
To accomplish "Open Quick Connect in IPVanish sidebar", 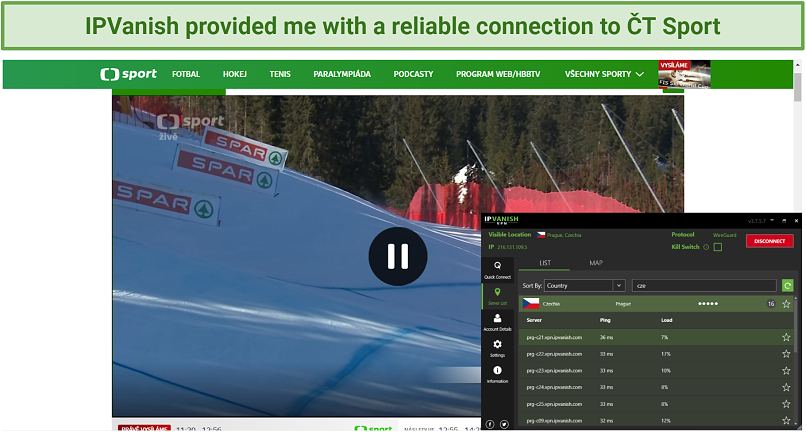I will (497, 271).
